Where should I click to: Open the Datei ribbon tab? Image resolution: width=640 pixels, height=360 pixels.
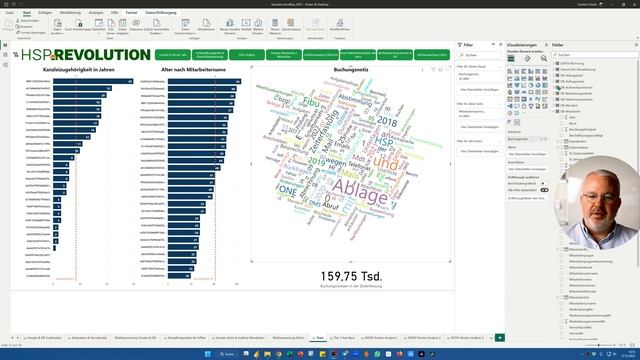pos(9,13)
